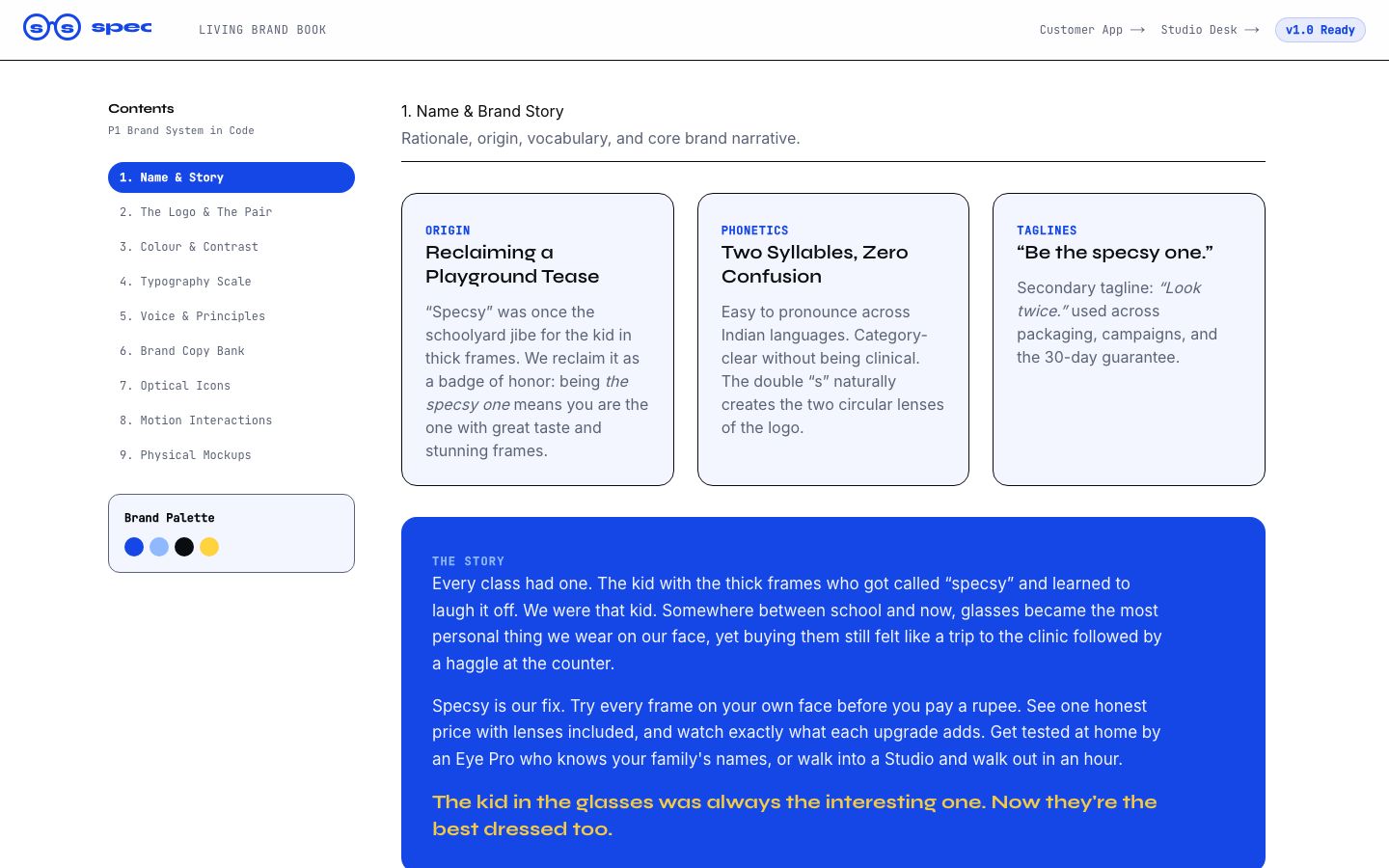Go to '2. The Logo & The Pair'
The width and height of the screenshot is (1389, 868).
point(231,212)
